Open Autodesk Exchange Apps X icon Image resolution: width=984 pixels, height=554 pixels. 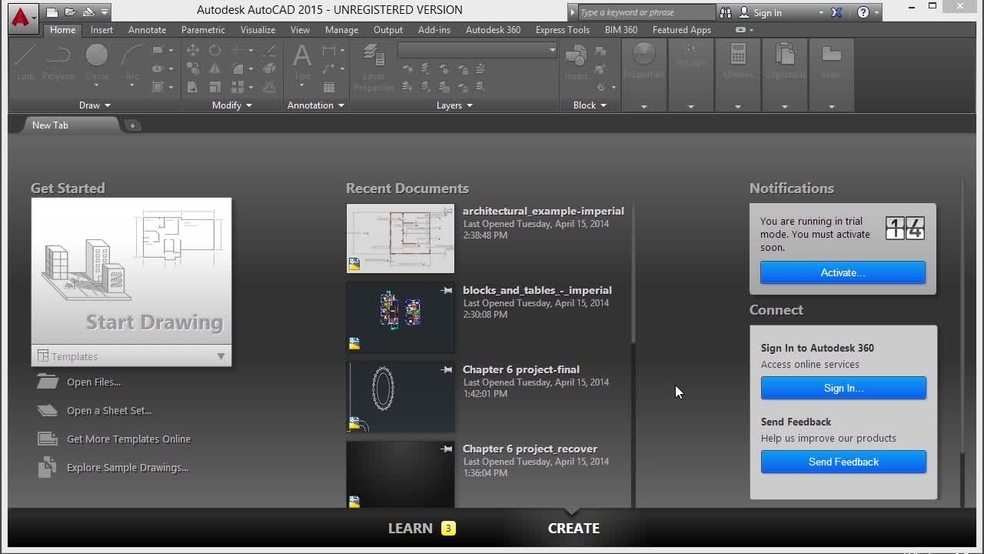tap(836, 13)
